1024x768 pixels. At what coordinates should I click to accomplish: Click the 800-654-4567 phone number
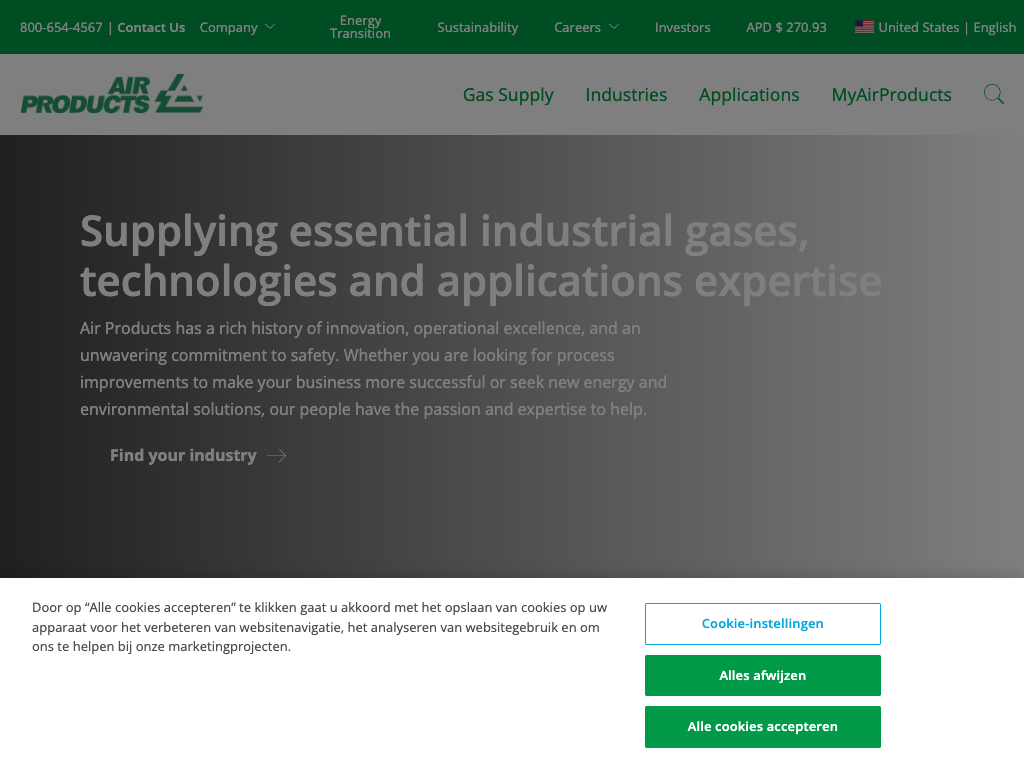pos(61,27)
